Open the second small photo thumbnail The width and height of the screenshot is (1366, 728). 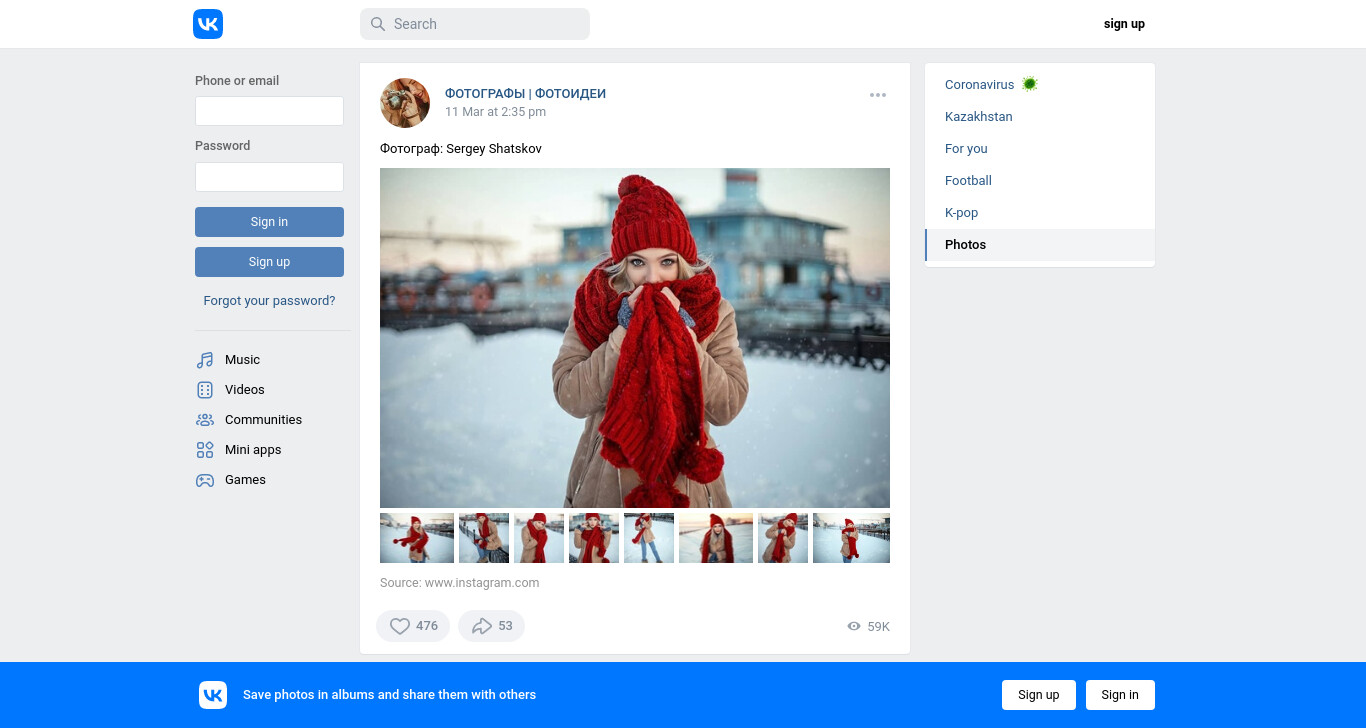click(x=484, y=538)
